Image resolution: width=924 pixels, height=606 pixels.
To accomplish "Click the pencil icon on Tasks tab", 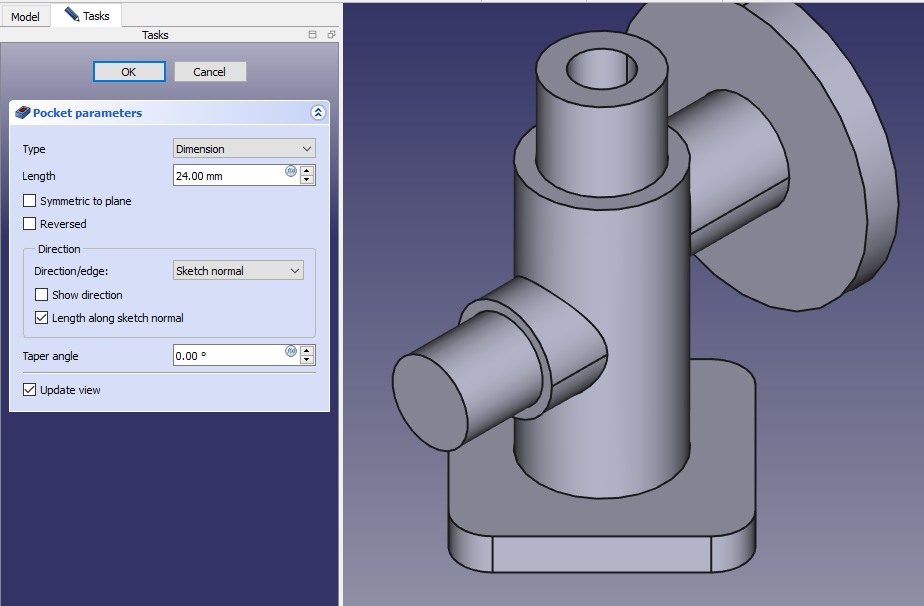I will [x=71, y=15].
